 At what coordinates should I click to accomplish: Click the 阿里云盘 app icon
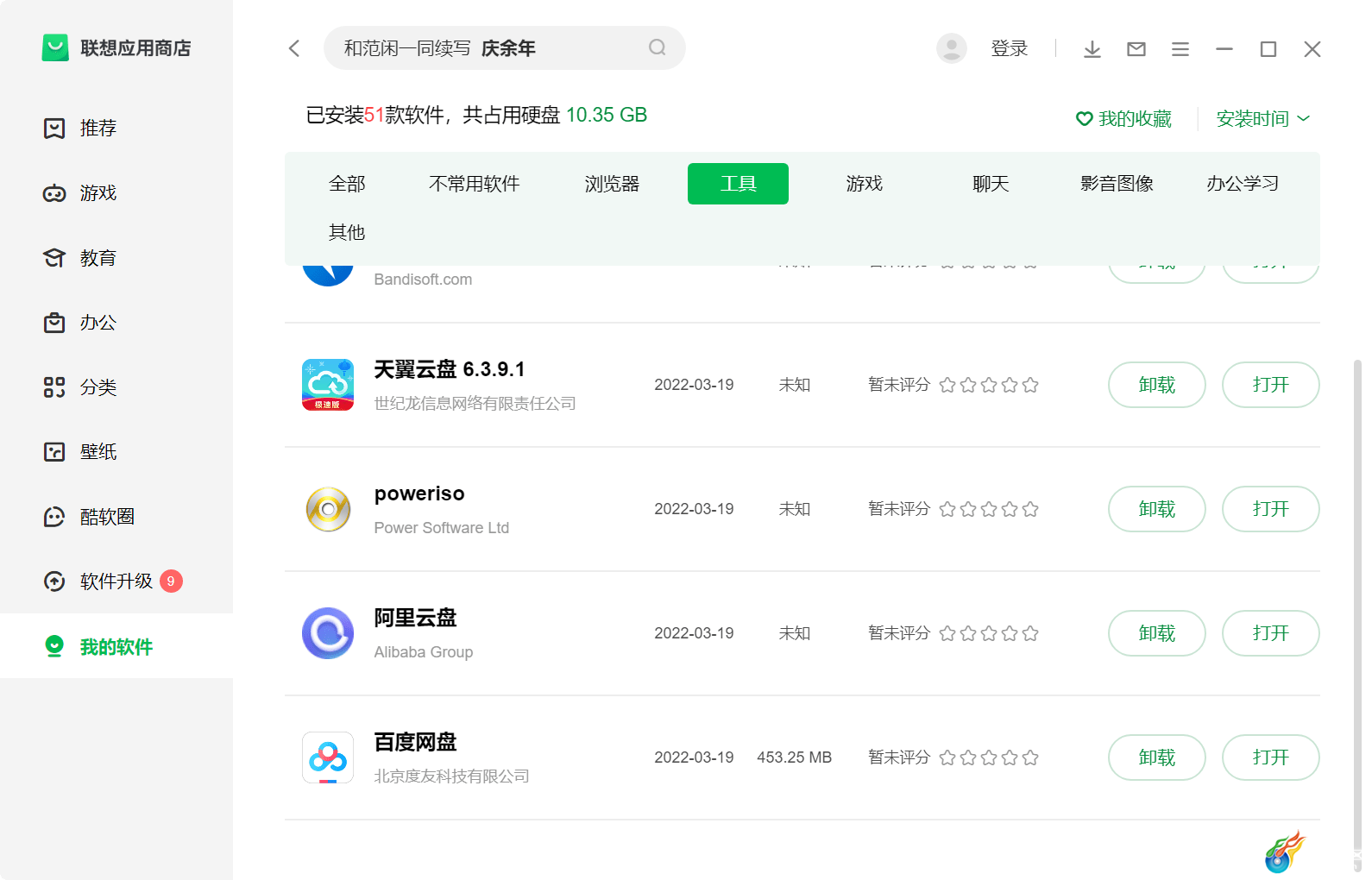click(x=328, y=633)
